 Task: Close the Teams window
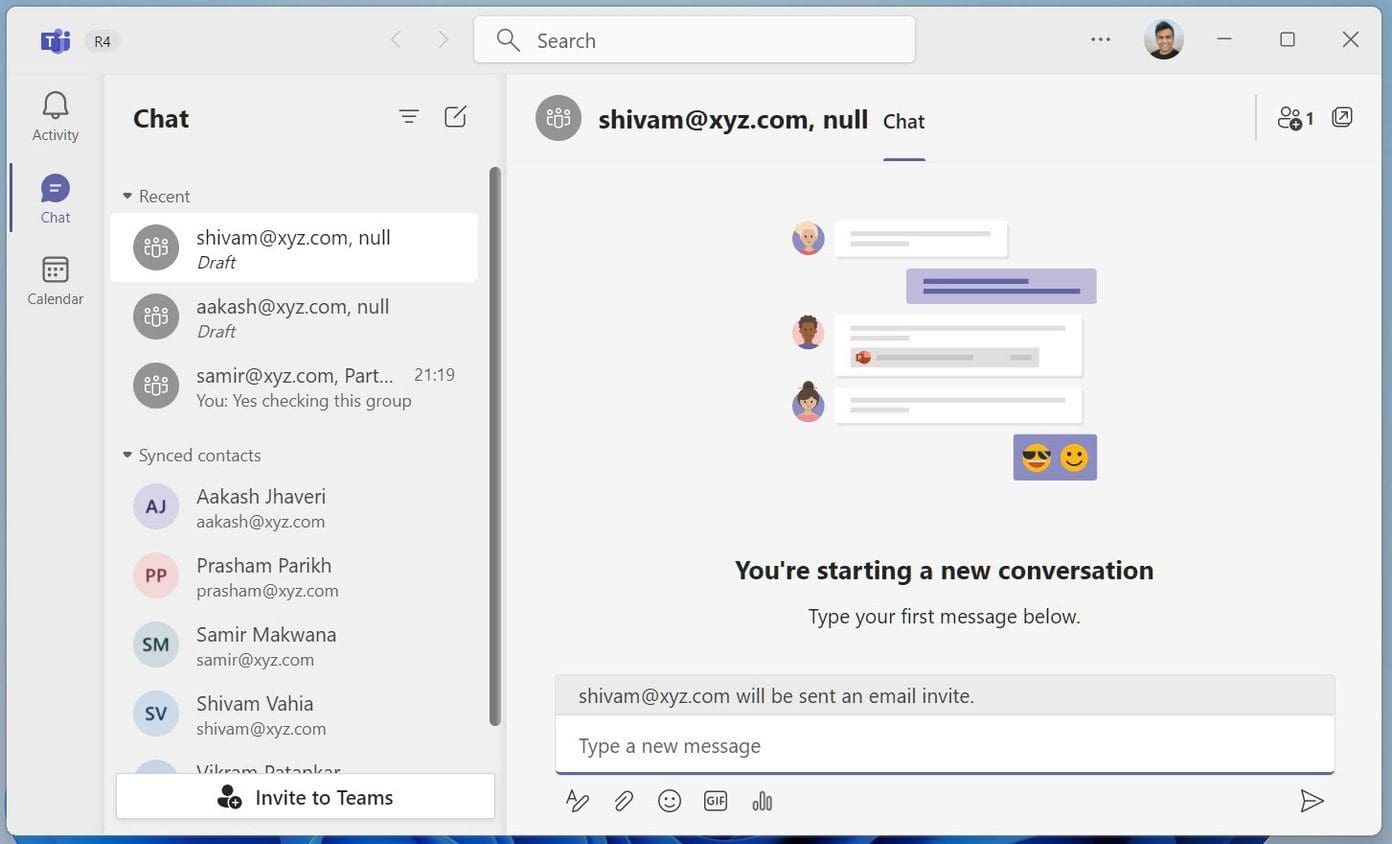click(x=1350, y=40)
